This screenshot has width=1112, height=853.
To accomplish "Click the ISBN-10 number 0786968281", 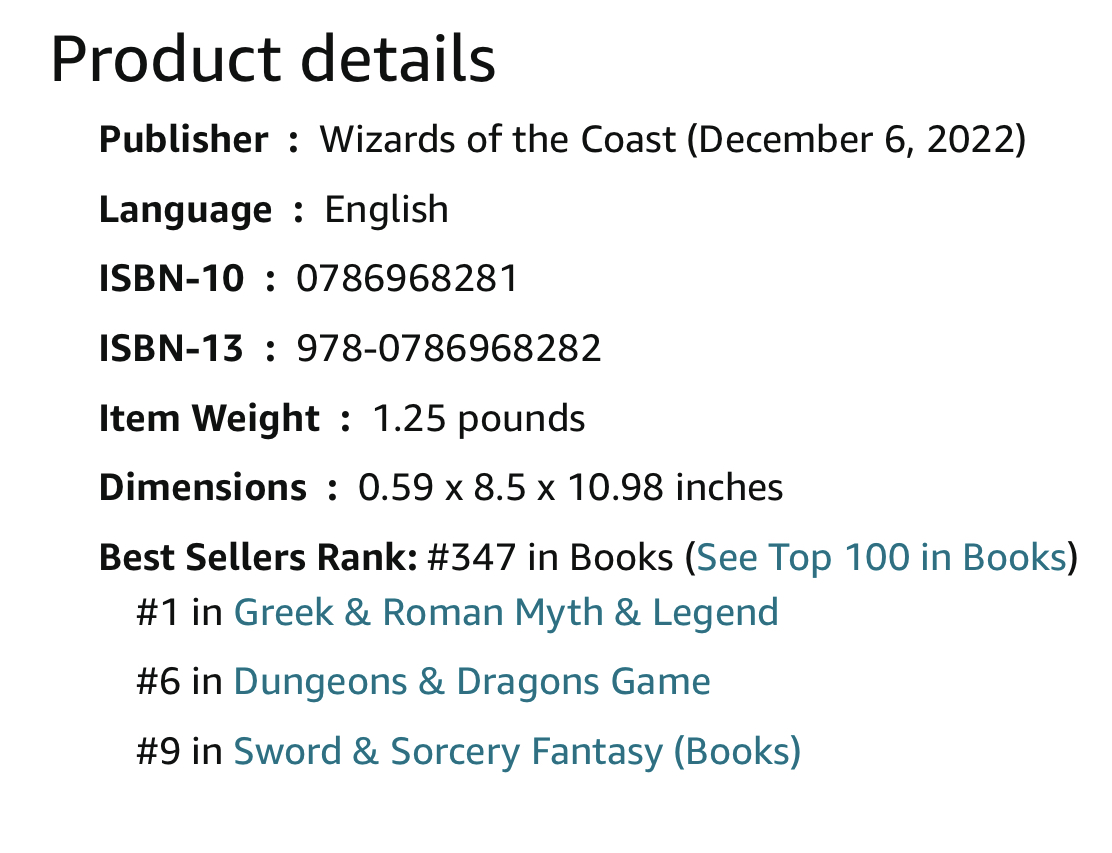I will [x=407, y=279].
